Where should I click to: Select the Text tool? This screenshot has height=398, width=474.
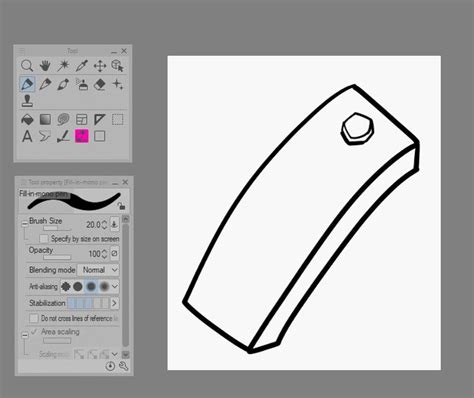pos(27,136)
